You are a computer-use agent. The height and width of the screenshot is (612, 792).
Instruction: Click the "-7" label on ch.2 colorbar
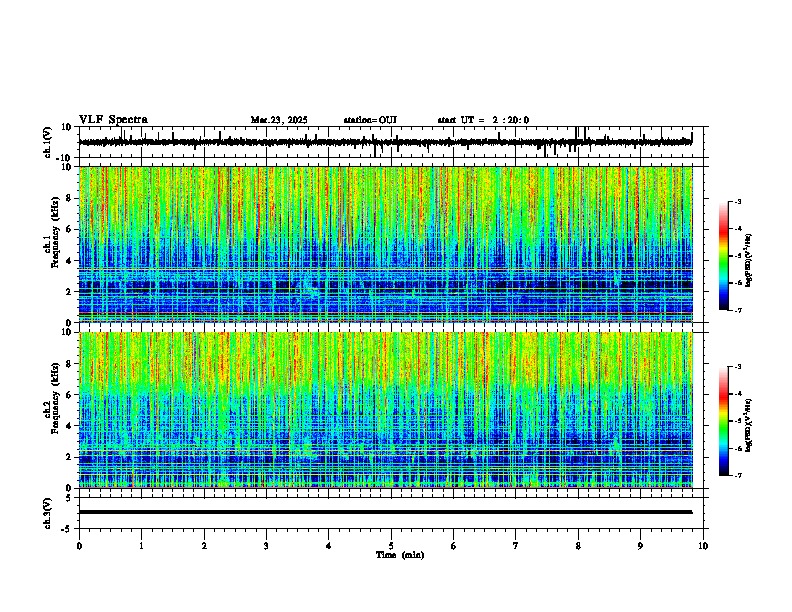(737, 475)
